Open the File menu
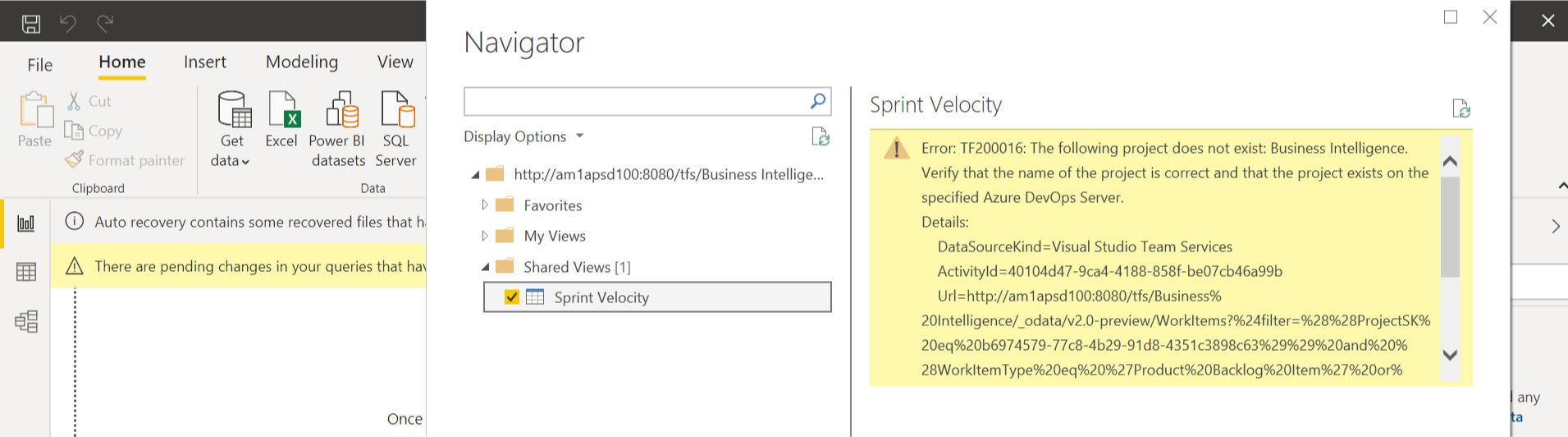 39,65
